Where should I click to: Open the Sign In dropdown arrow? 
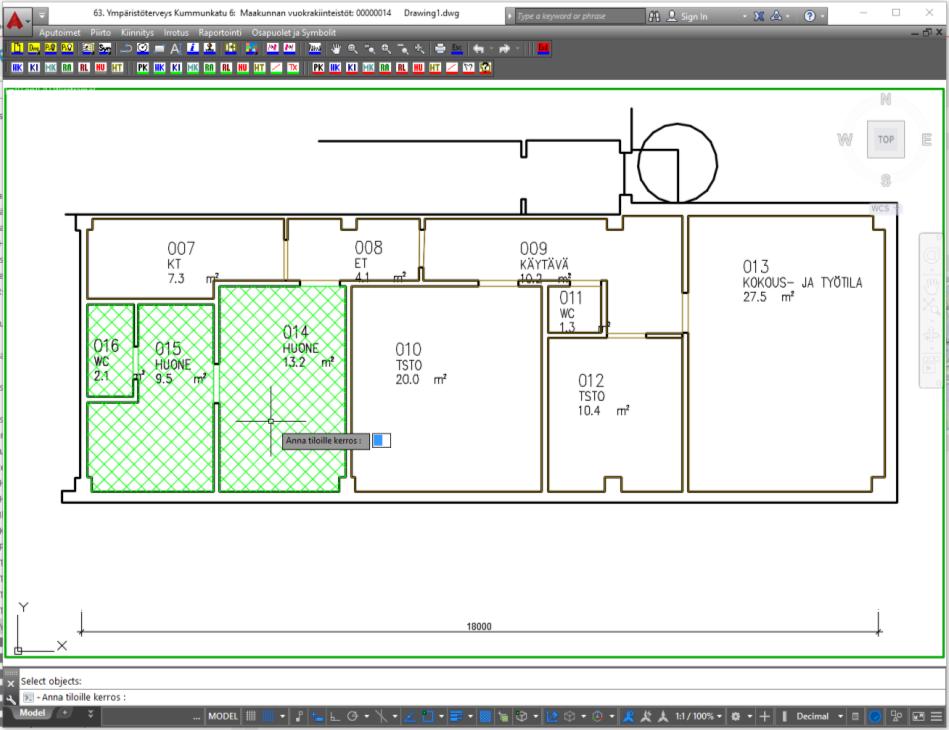tap(744, 16)
